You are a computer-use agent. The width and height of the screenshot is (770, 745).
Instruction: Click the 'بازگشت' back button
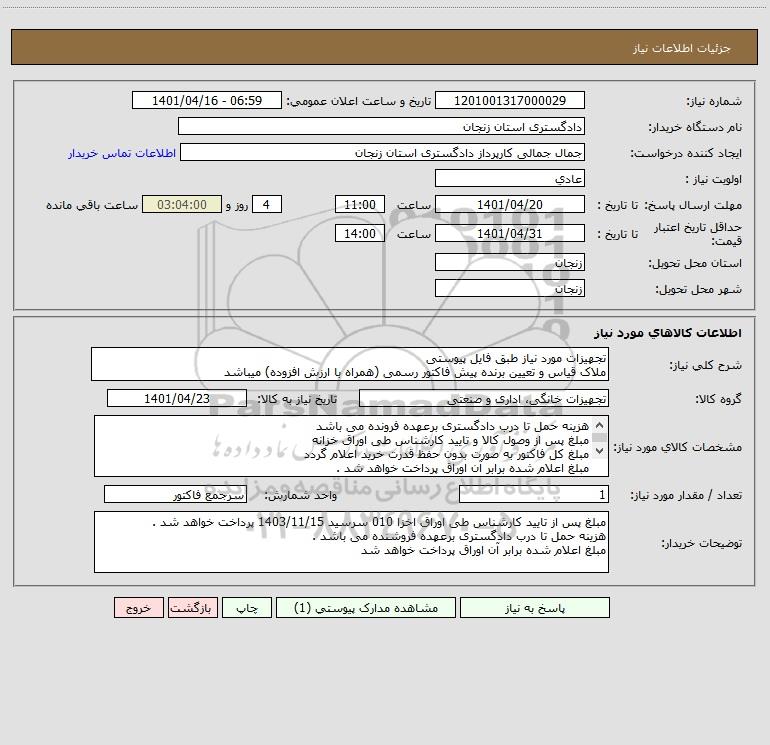(192, 608)
